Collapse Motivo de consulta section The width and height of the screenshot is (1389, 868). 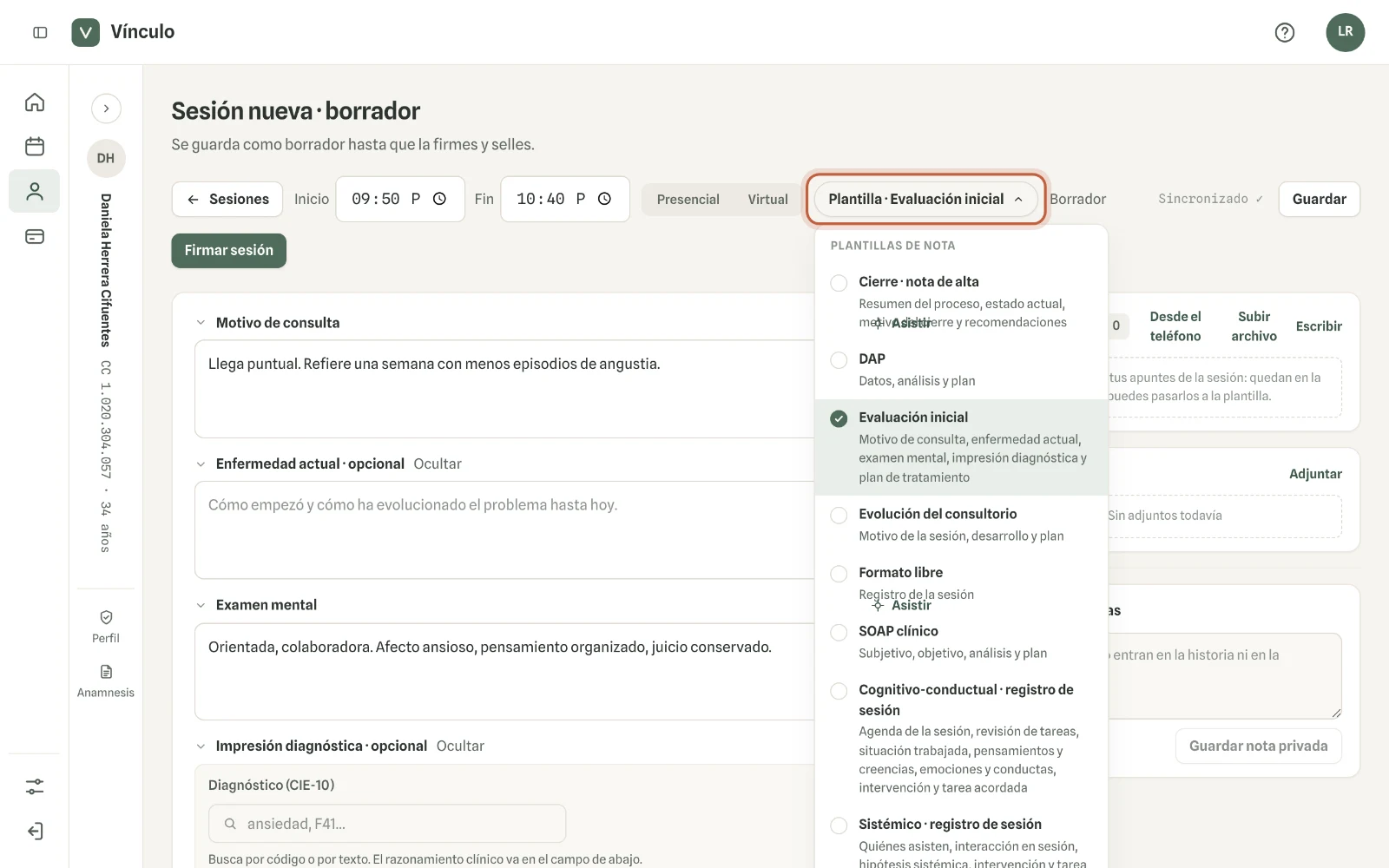201,323
